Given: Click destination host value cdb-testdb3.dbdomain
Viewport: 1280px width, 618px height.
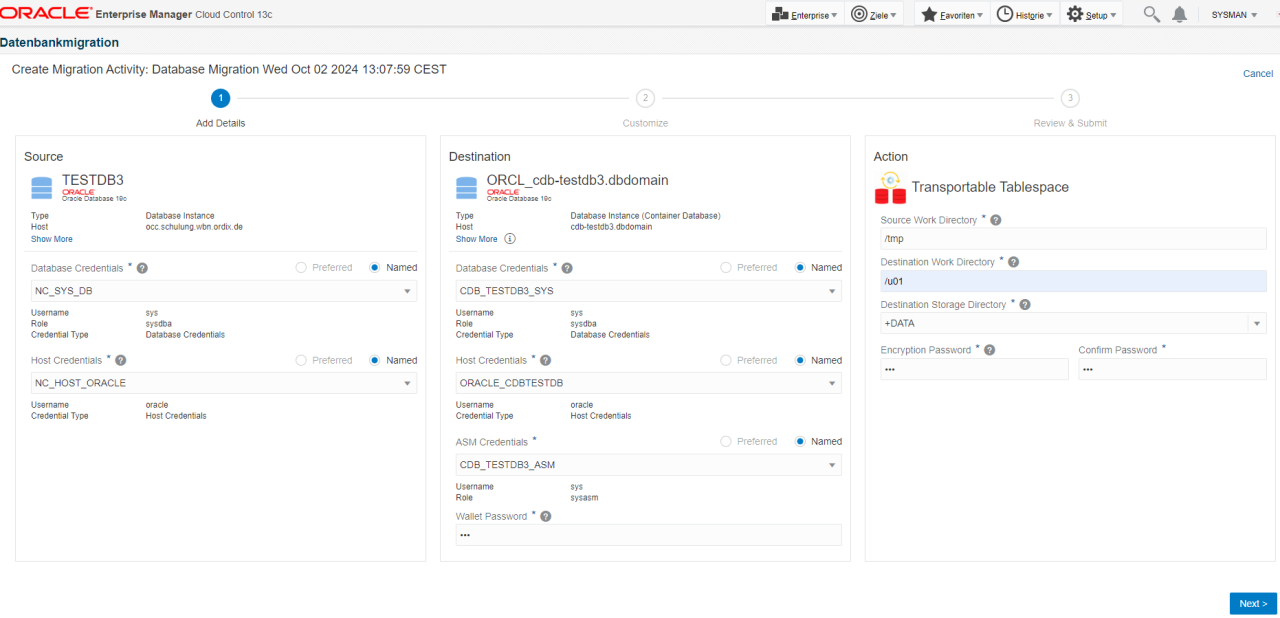Looking at the screenshot, I should point(611,227).
